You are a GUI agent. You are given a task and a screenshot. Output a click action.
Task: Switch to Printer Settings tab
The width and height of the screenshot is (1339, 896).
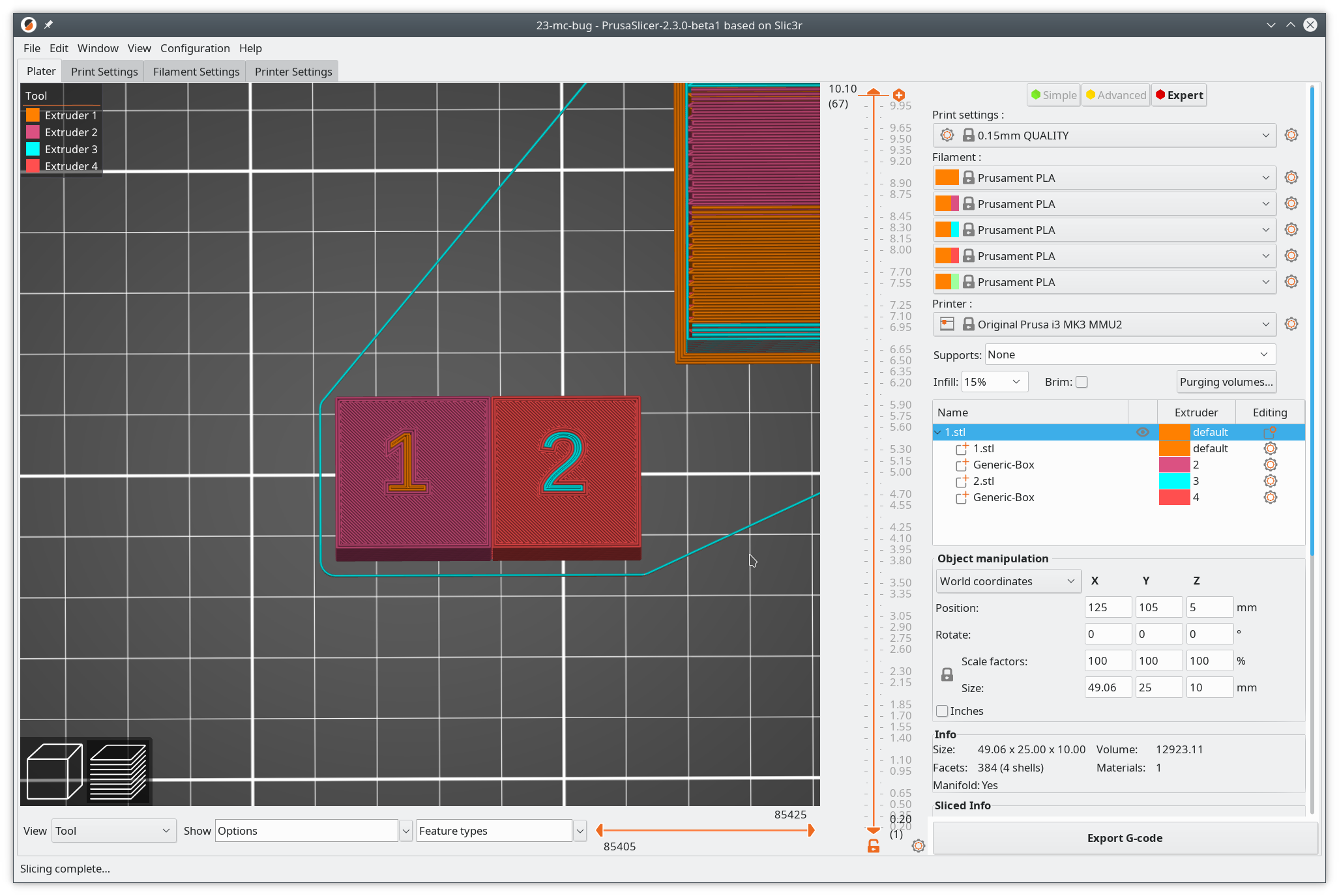[293, 72]
